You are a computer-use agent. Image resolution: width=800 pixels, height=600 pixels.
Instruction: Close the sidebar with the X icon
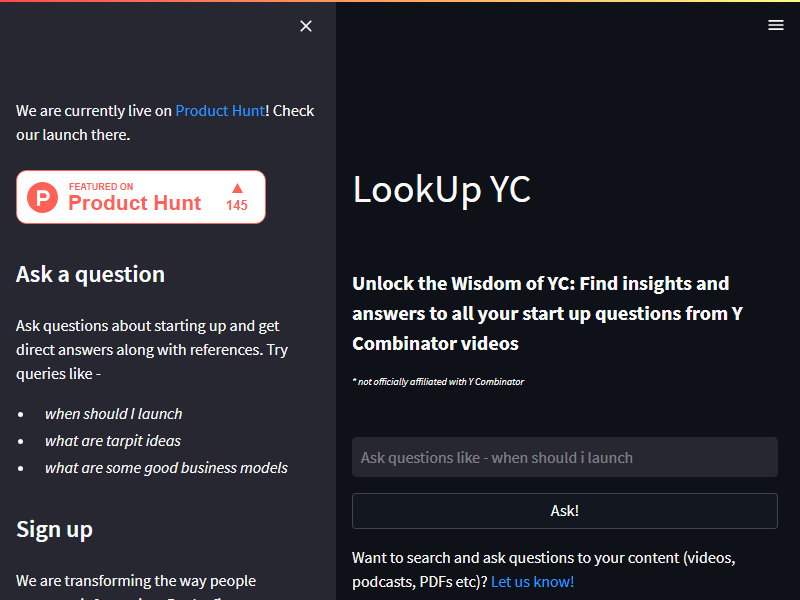point(306,26)
